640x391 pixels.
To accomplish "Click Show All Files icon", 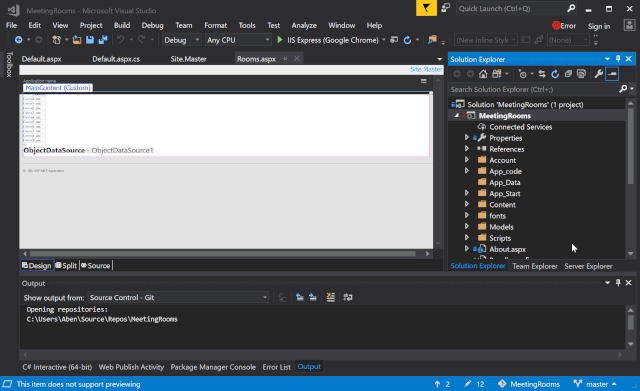I will click(581, 74).
